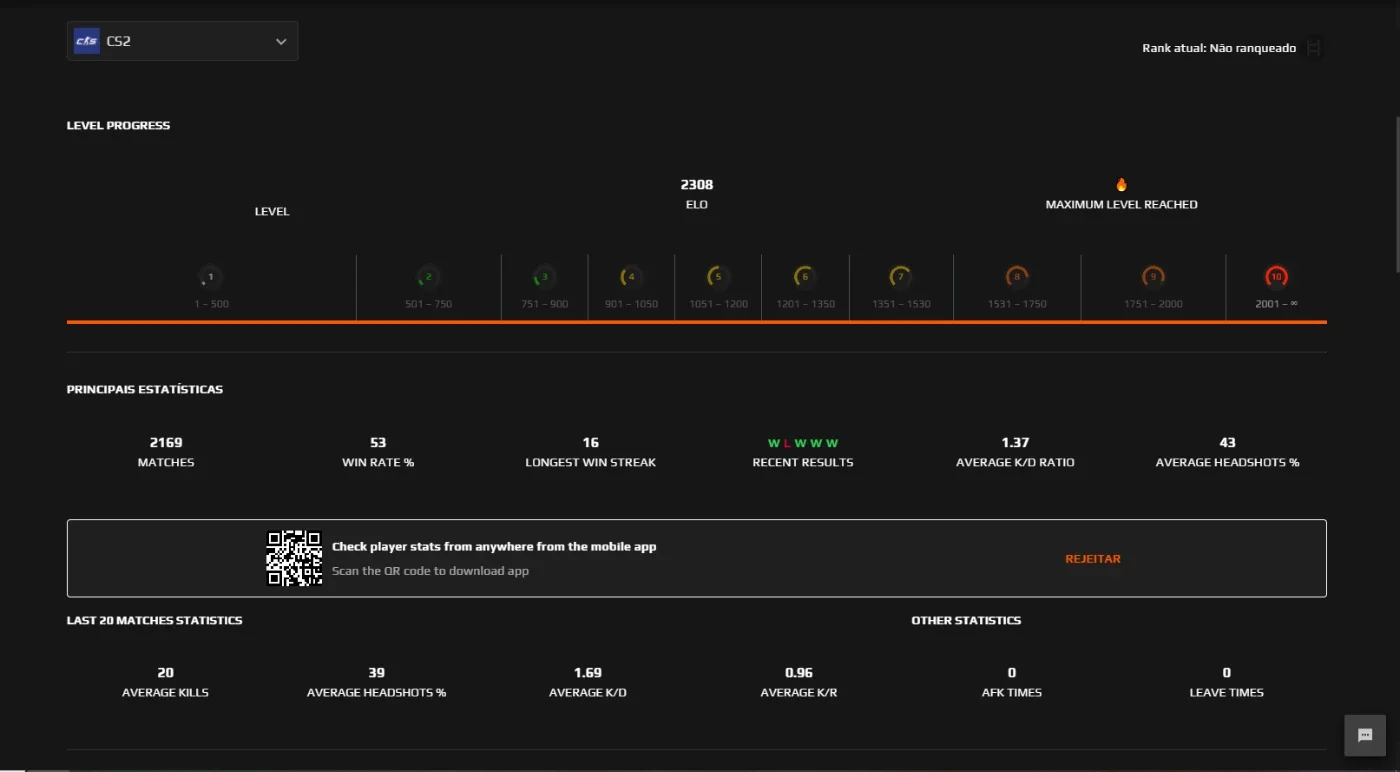Click the level 9 skill icon
The image size is (1400, 772).
1153,277
